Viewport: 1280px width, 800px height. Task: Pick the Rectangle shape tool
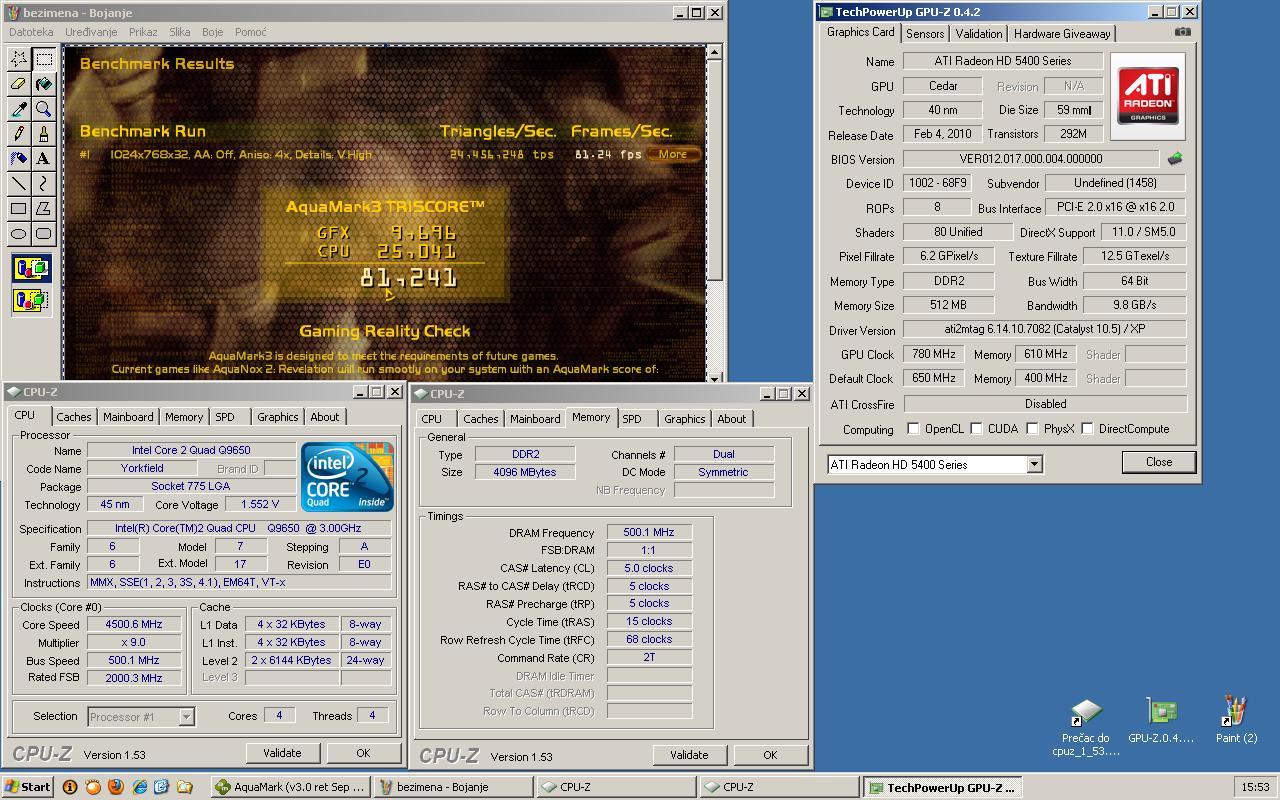tap(19, 209)
